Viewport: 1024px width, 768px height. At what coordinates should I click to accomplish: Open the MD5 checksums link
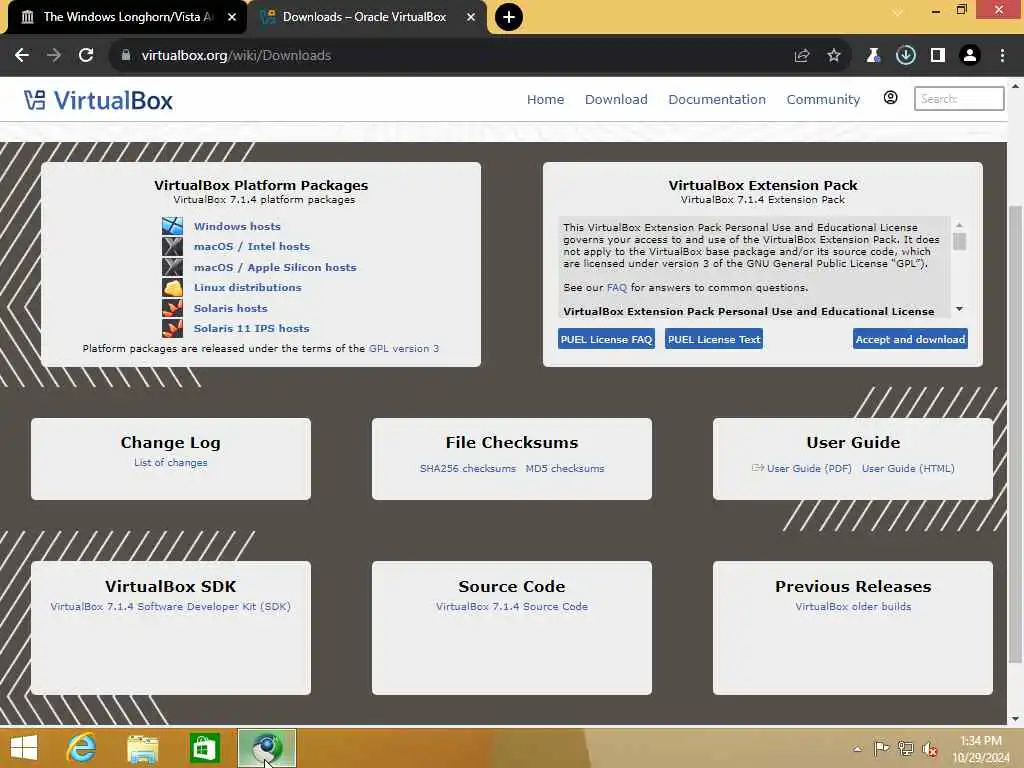[565, 468]
